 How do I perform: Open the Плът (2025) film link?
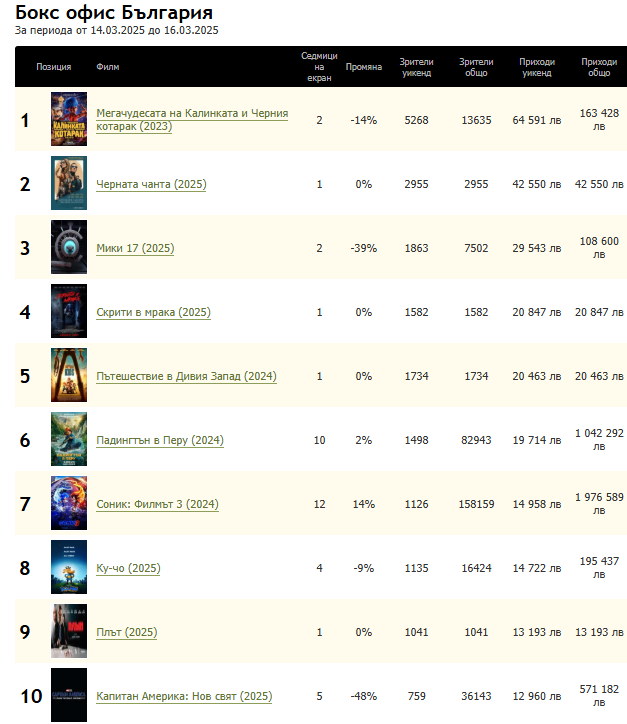[126, 633]
